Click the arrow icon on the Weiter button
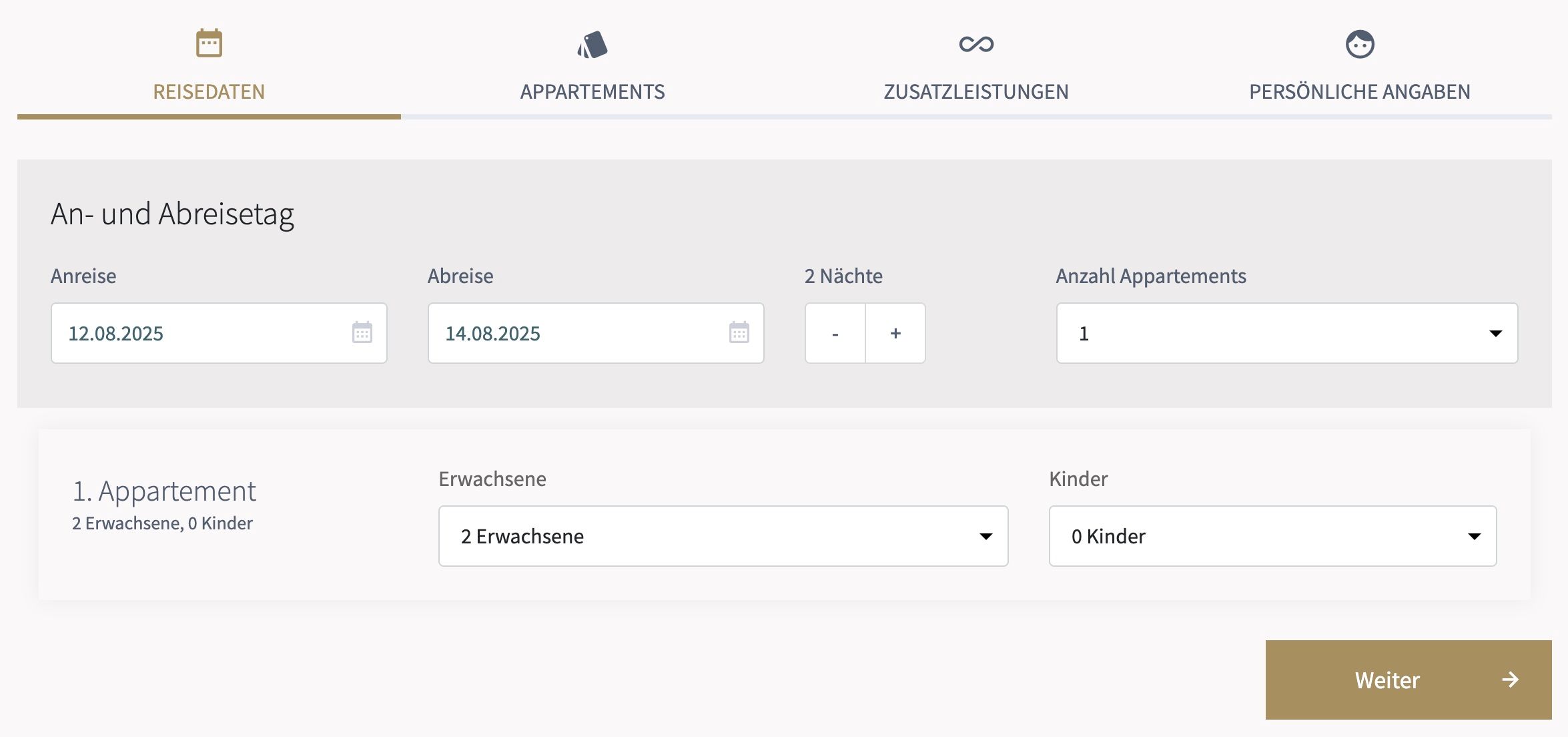Screen dimensions: 1568x737 [x=1509, y=680]
